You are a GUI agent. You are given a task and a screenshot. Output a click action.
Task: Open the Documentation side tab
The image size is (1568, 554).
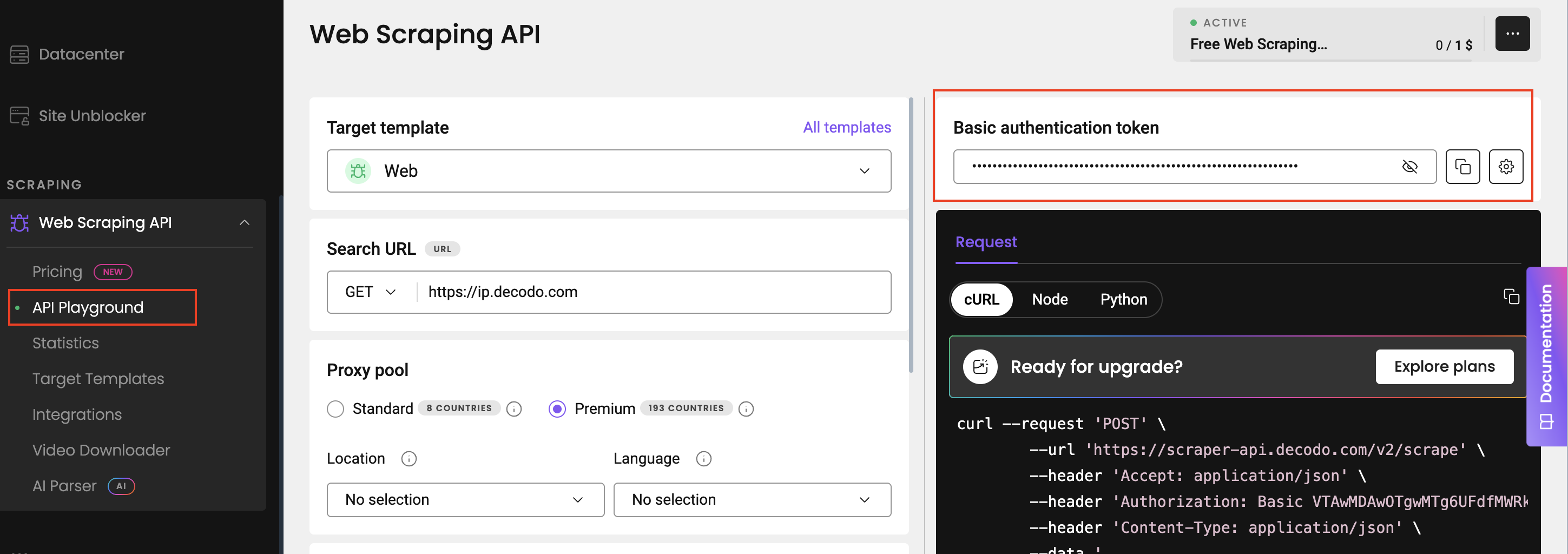pos(1547,356)
